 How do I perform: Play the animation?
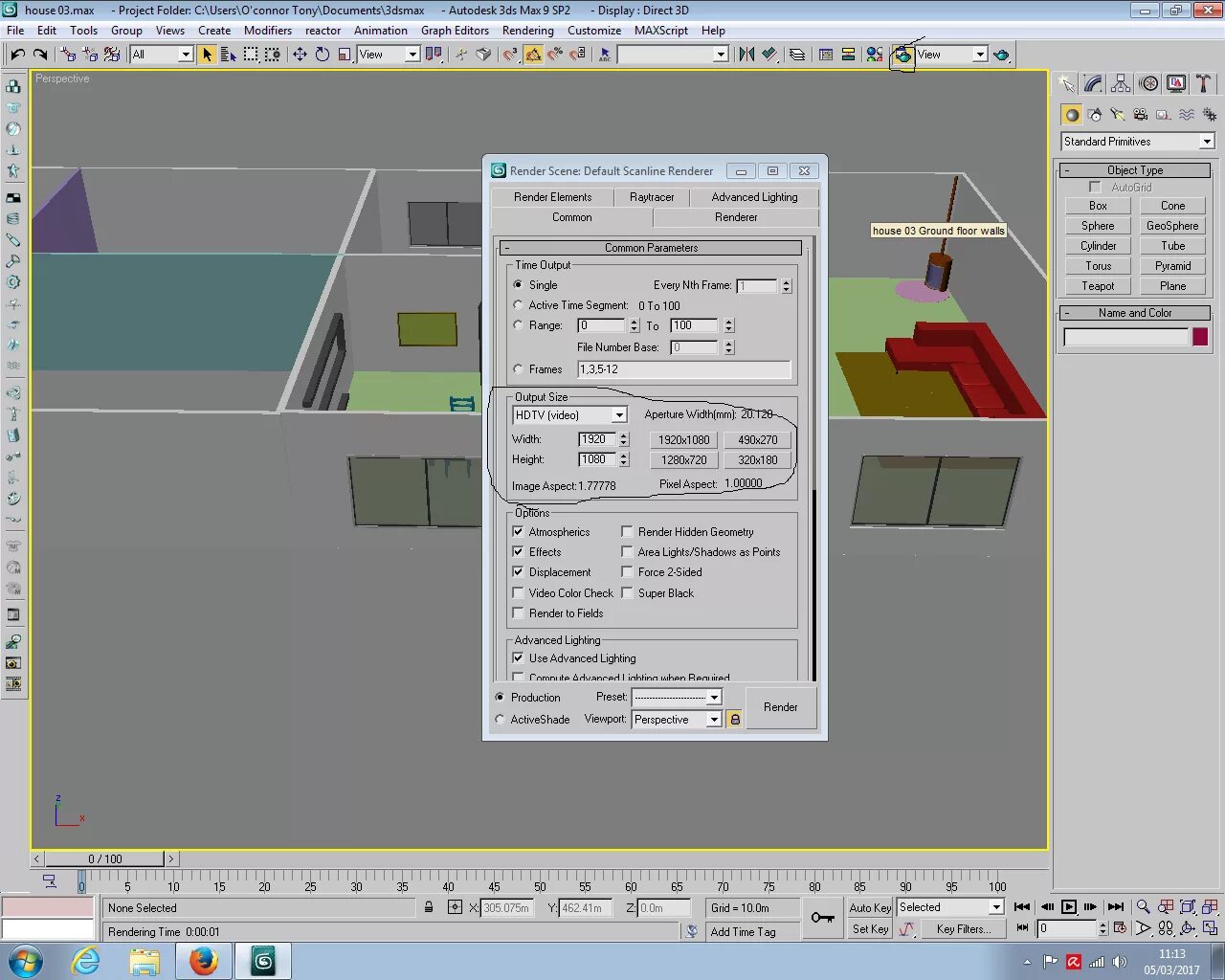tap(1069, 906)
